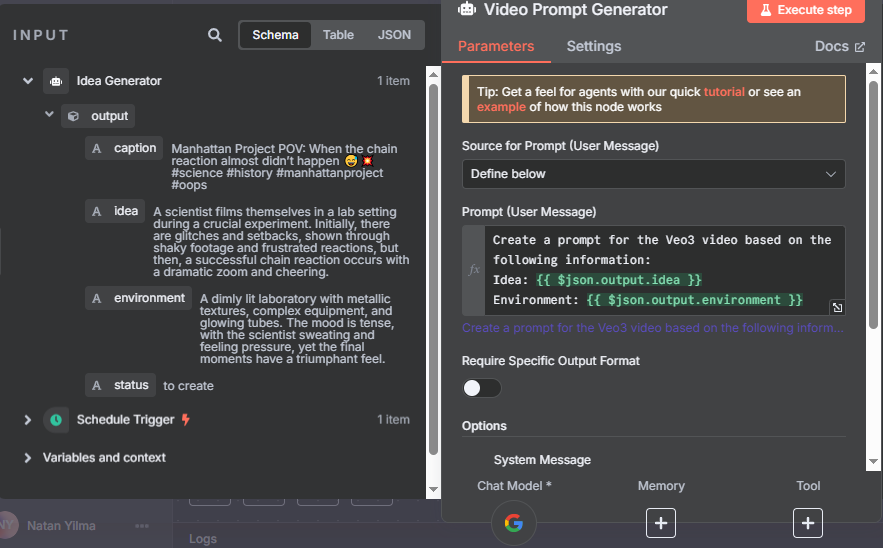Expand the prompt editor with corner icon

coord(837,308)
